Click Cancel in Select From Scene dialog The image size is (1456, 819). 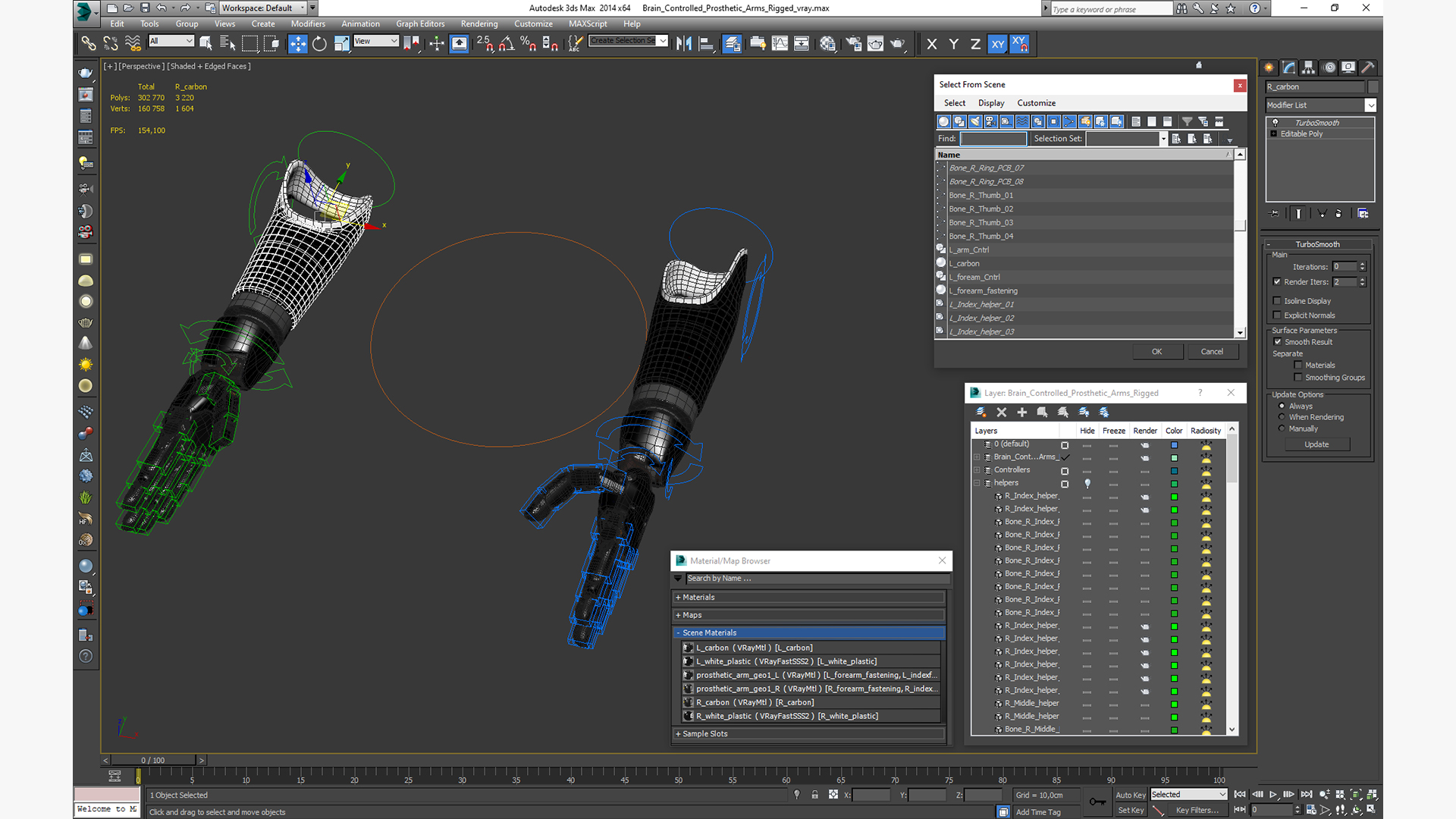pos(1212,352)
